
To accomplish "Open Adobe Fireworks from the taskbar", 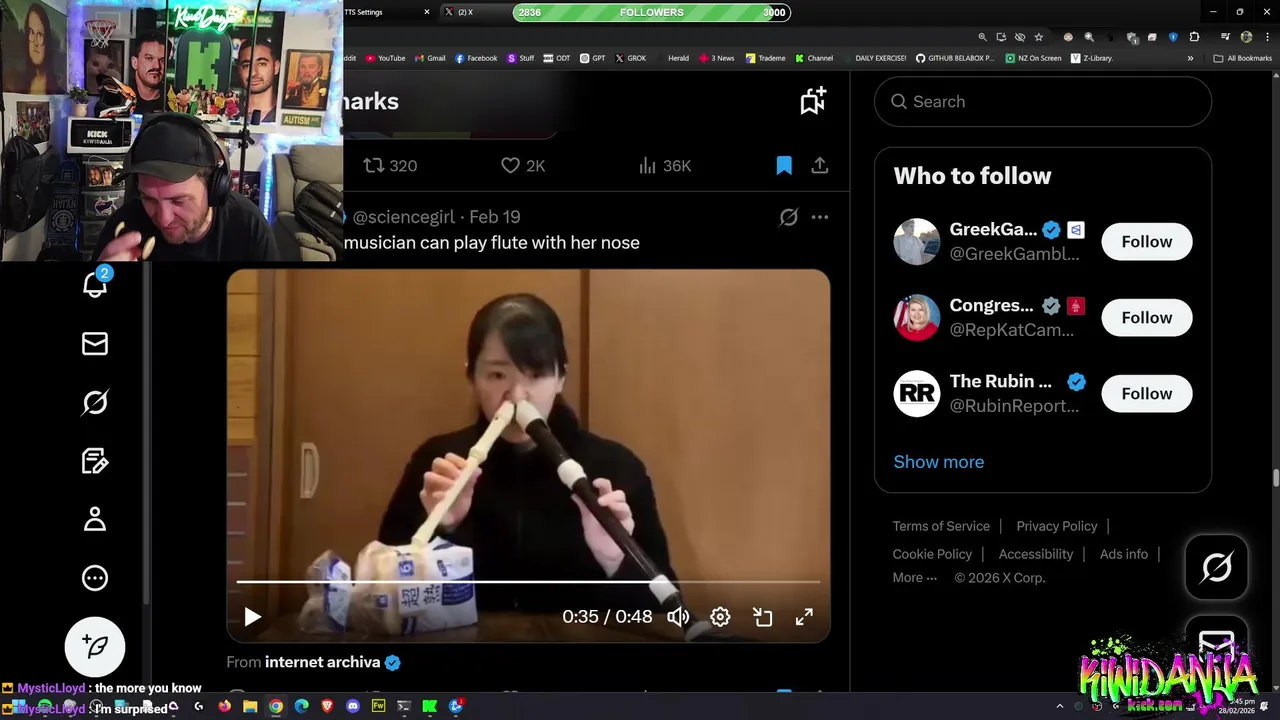I will (x=378, y=706).
